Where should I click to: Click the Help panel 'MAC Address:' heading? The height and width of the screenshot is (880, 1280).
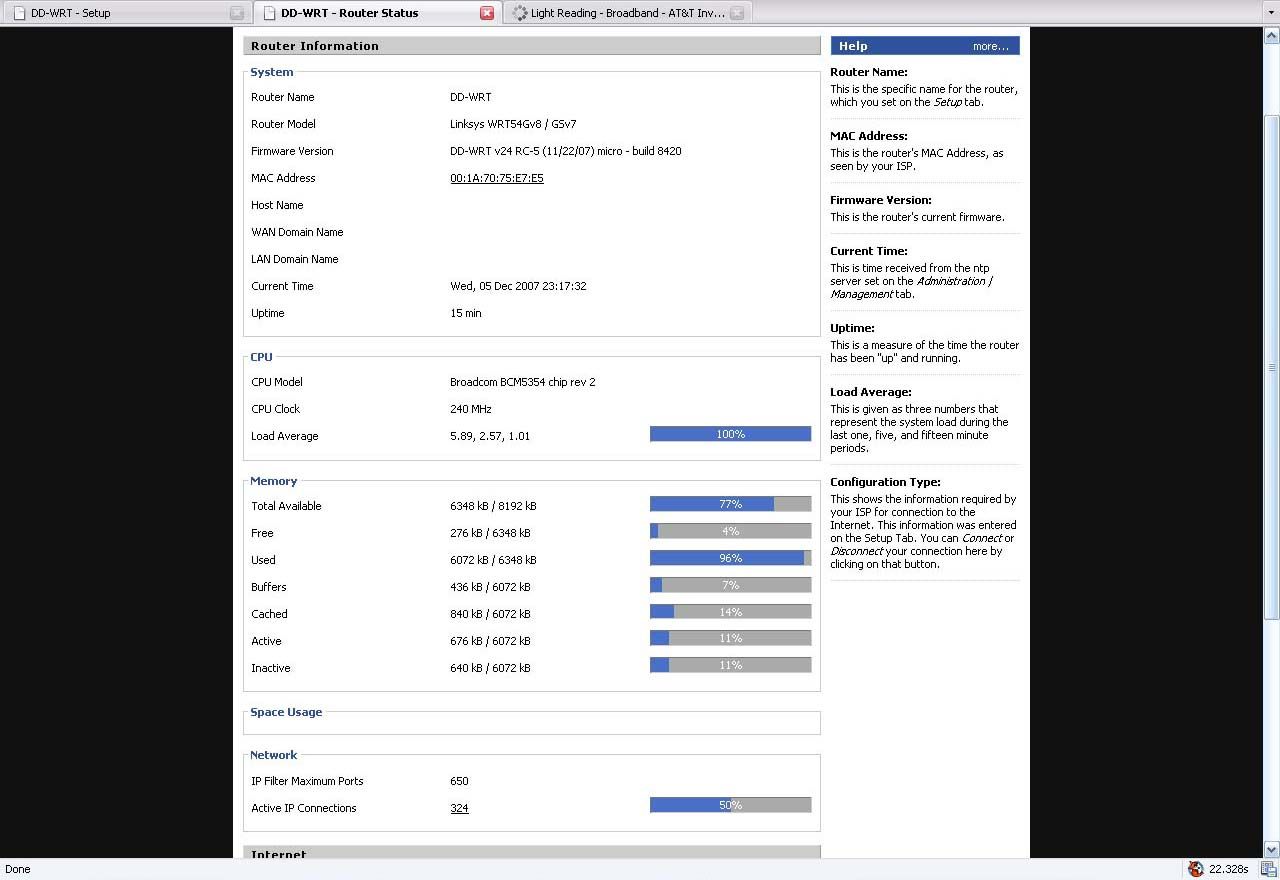pyautogui.click(x=869, y=136)
